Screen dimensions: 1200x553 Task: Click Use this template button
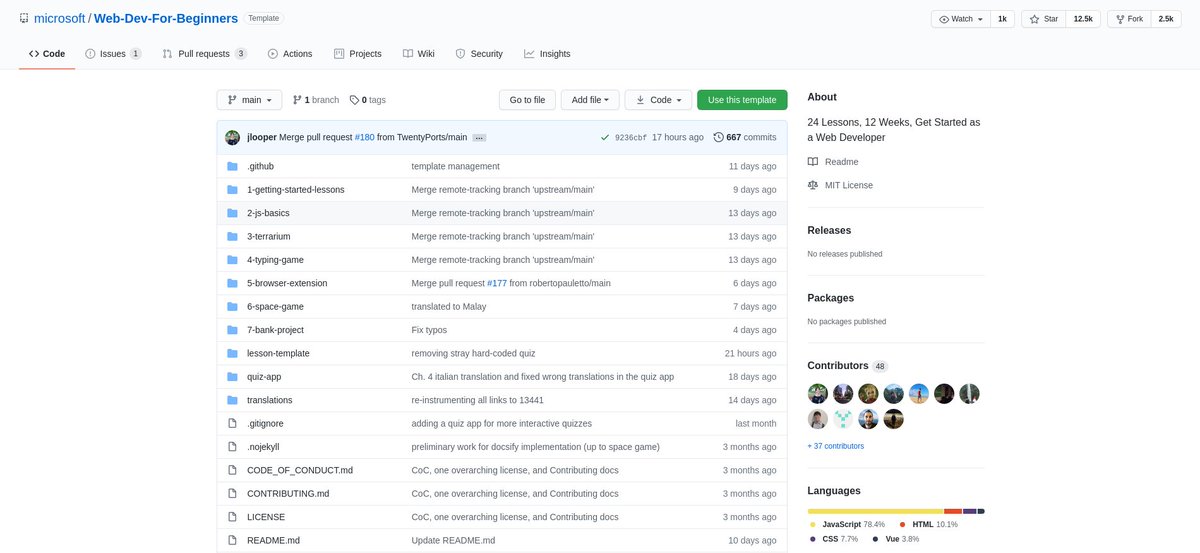pos(742,100)
